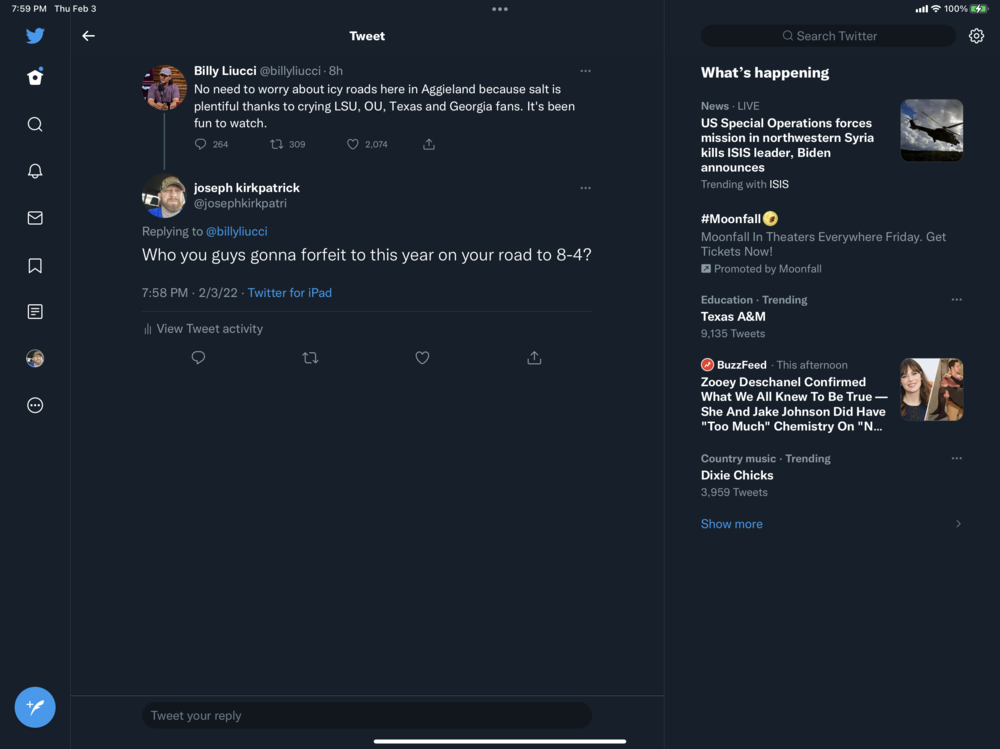Open more options on Billy Liucci's tweet
Screen dimensions: 1000x749
click(585, 71)
